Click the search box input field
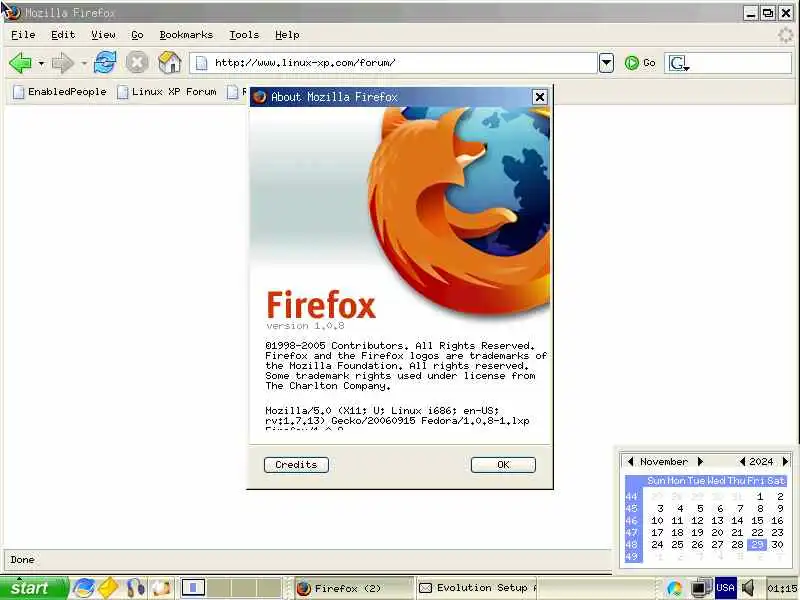800x600 pixels. (x=742, y=63)
